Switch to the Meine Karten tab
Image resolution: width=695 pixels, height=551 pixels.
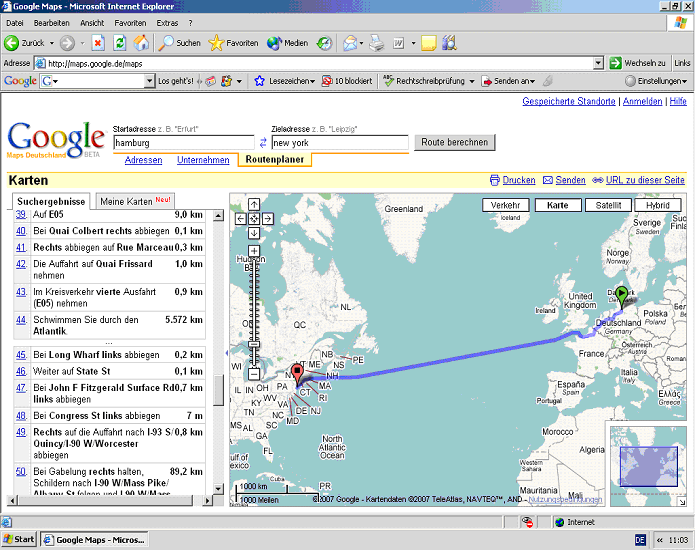135,201
